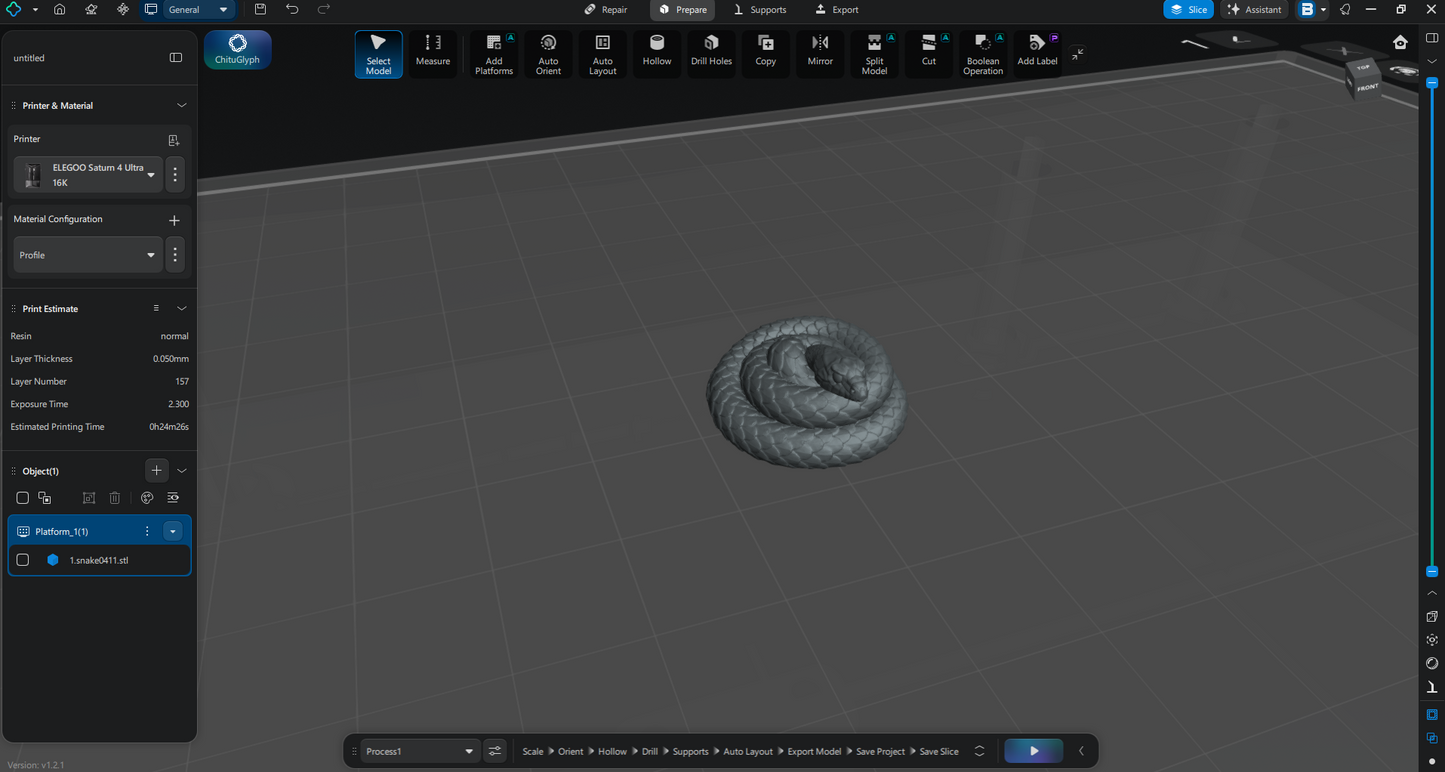This screenshot has width=1445, height=772.
Task: Open the Platform_1(1) three-dot menu
Action: tap(147, 532)
